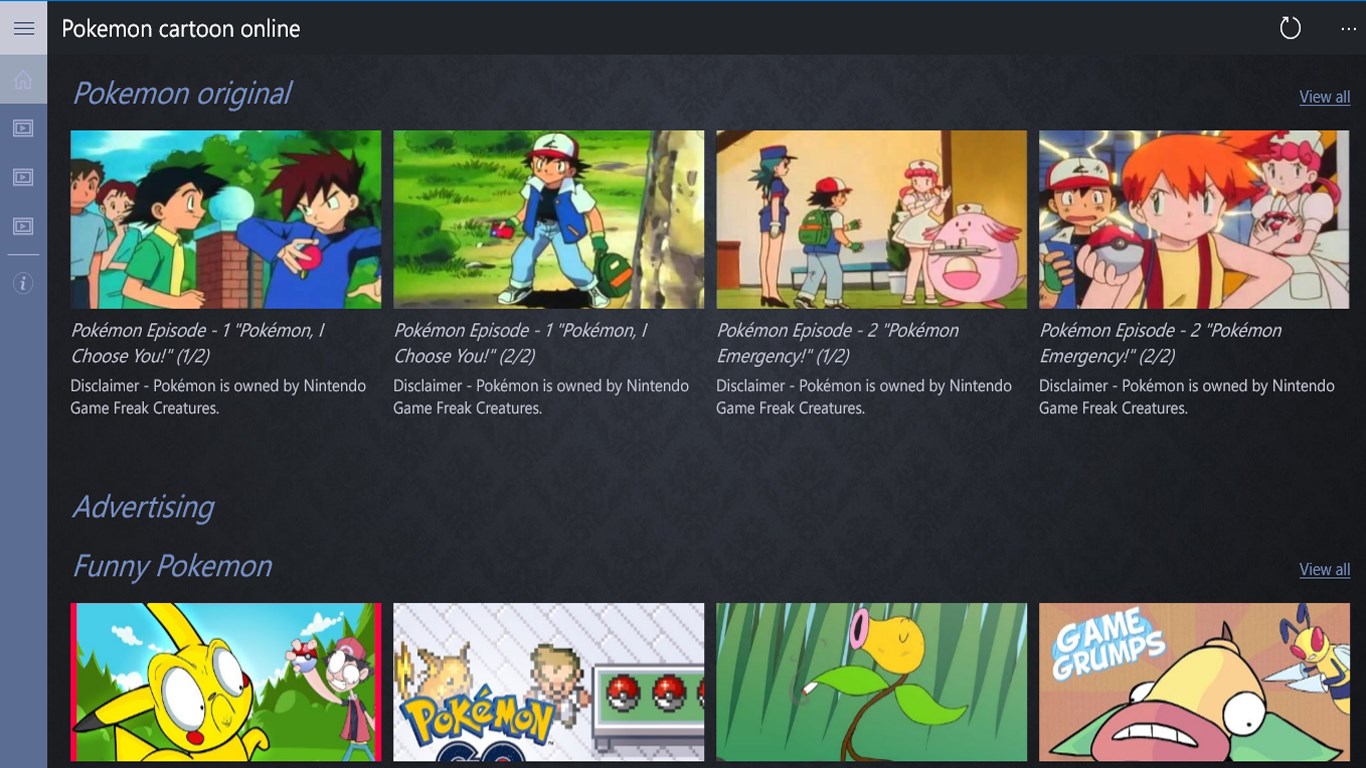Image resolution: width=1366 pixels, height=768 pixels.
Task: Open the Game Grumps video thumbnail
Action: [1193, 681]
